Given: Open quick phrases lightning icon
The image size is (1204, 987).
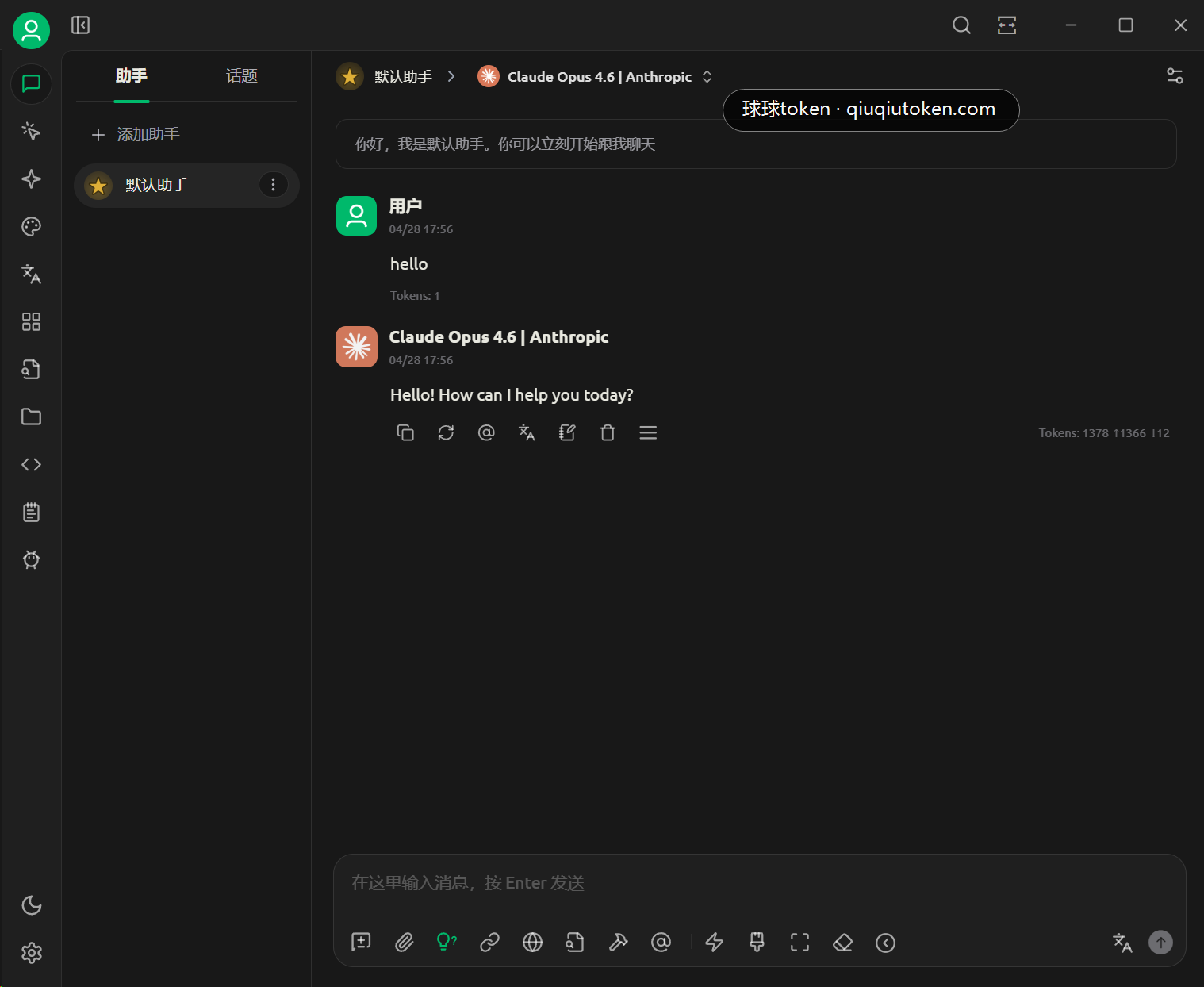Looking at the screenshot, I should [714, 942].
